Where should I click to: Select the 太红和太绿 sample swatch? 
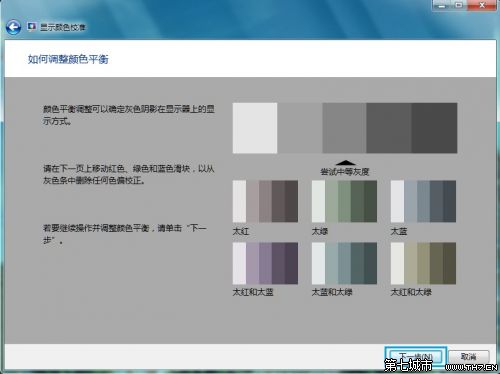pos(423,263)
